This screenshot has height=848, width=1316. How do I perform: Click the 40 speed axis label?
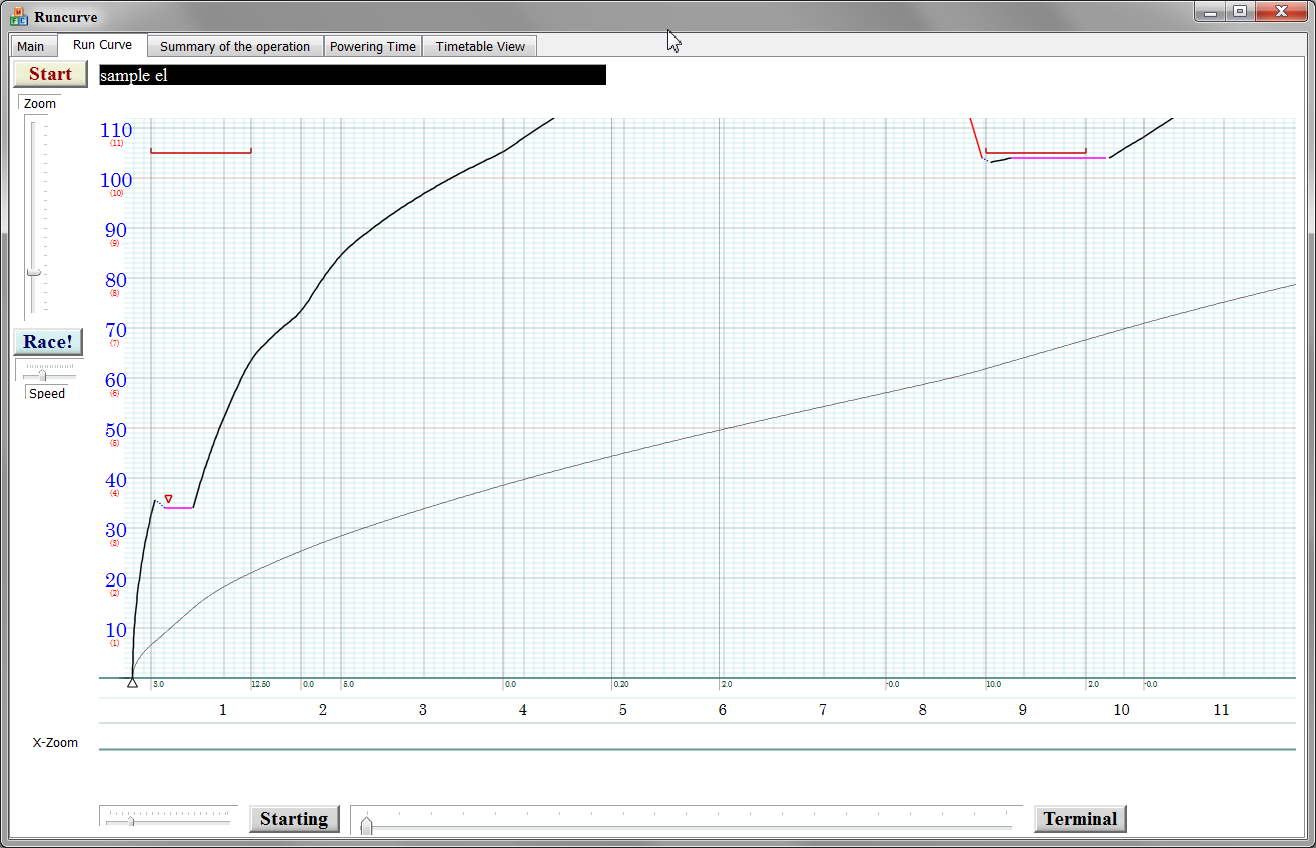click(117, 480)
